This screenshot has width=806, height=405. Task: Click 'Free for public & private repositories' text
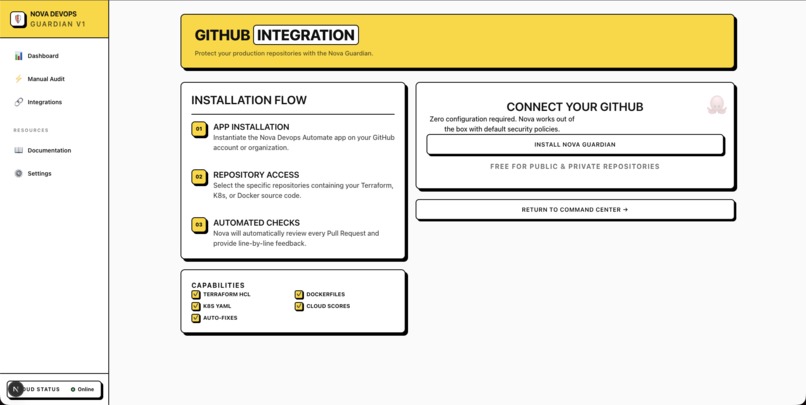(x=575, y=167)
